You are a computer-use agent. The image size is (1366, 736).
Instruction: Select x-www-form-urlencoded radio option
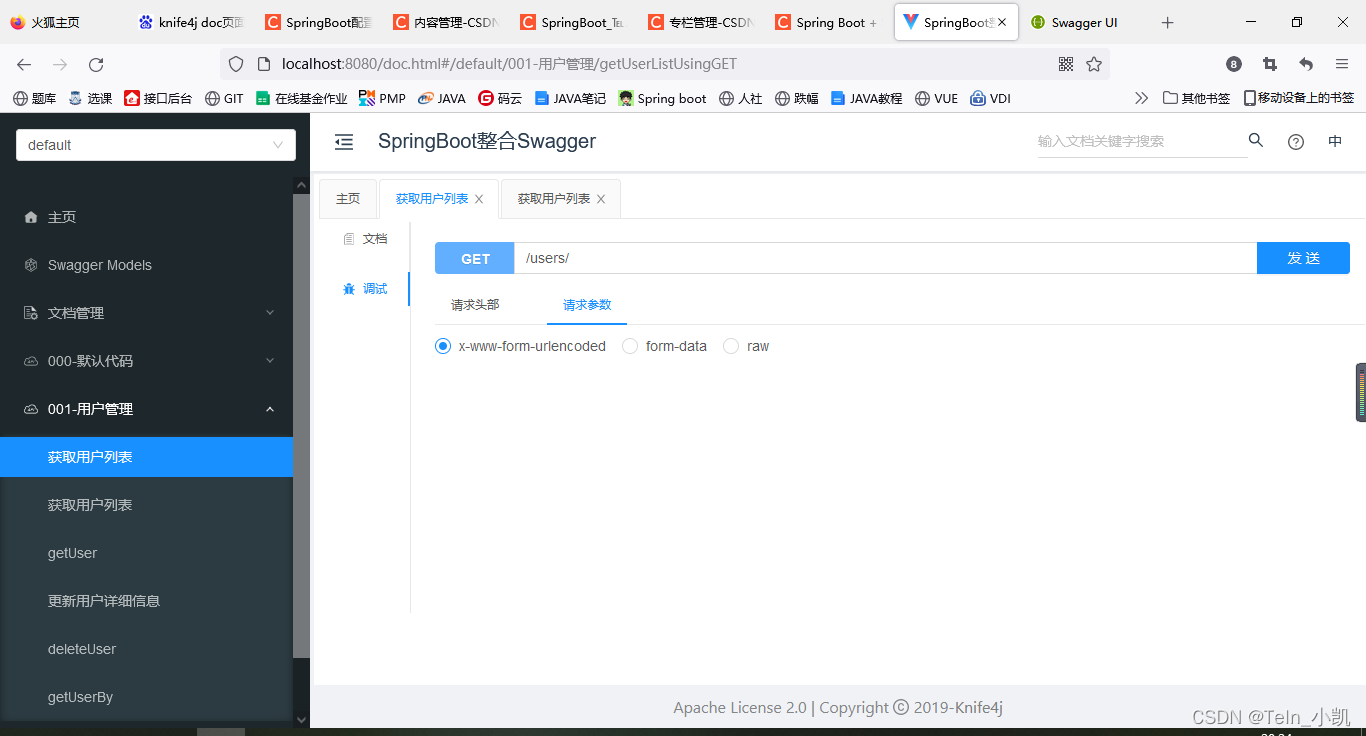(x=443, y=346)
